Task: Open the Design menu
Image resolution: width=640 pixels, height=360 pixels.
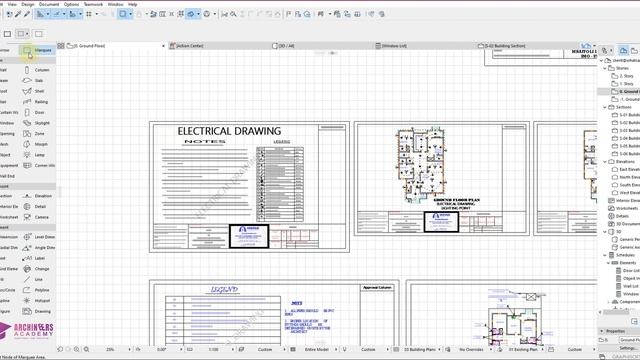Action: coord(28,4)
